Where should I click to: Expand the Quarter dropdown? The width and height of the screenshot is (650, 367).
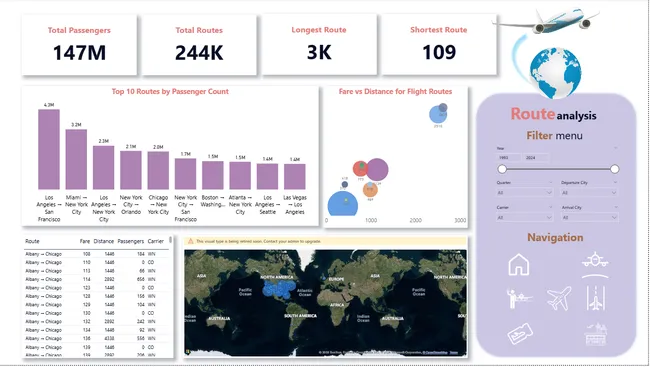525,193
